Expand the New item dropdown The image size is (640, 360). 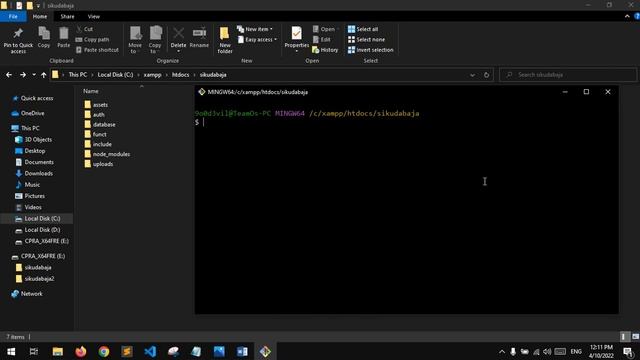coord(255,29)
